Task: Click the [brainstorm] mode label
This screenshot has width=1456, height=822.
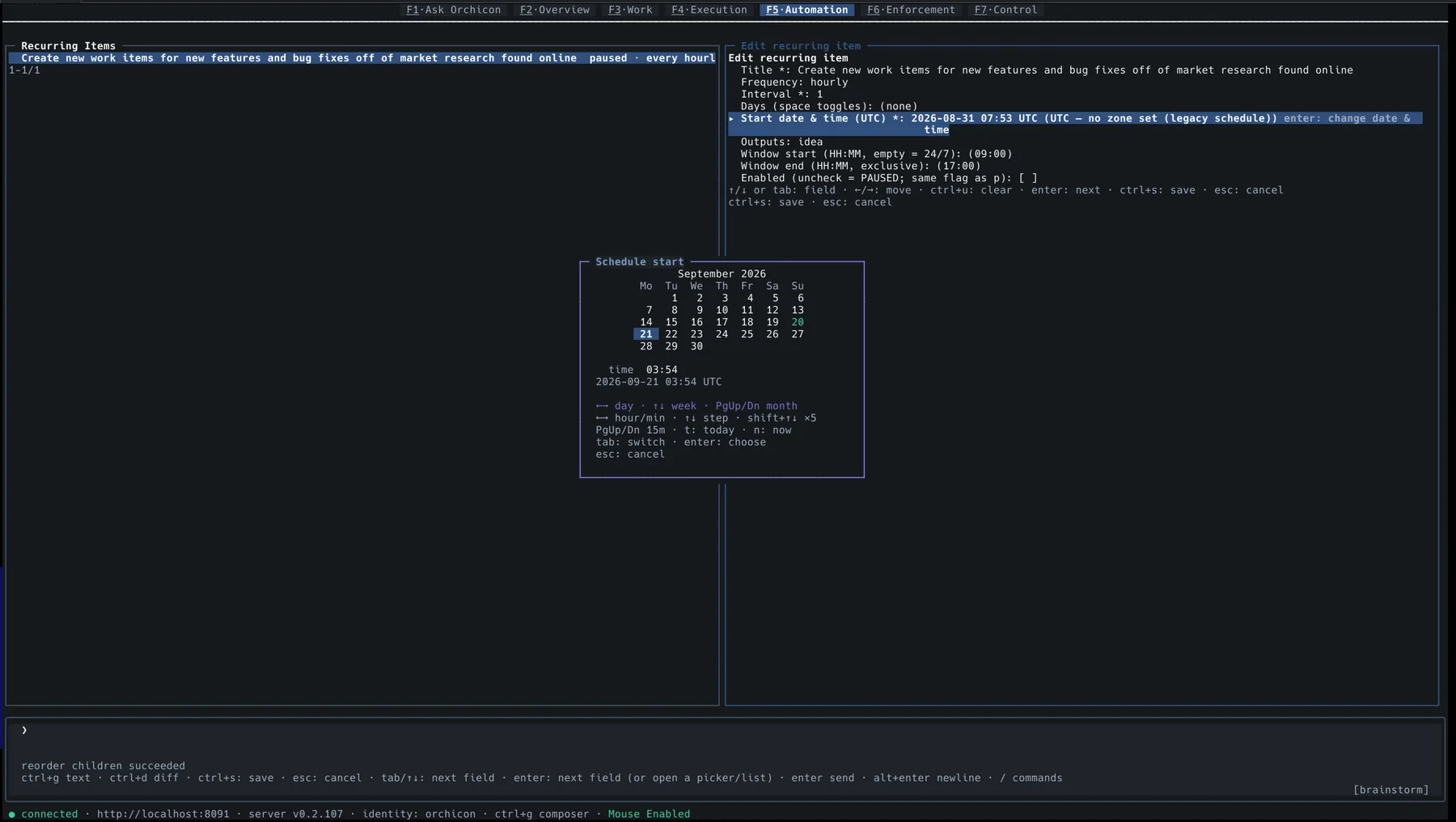Action: 1391,790
